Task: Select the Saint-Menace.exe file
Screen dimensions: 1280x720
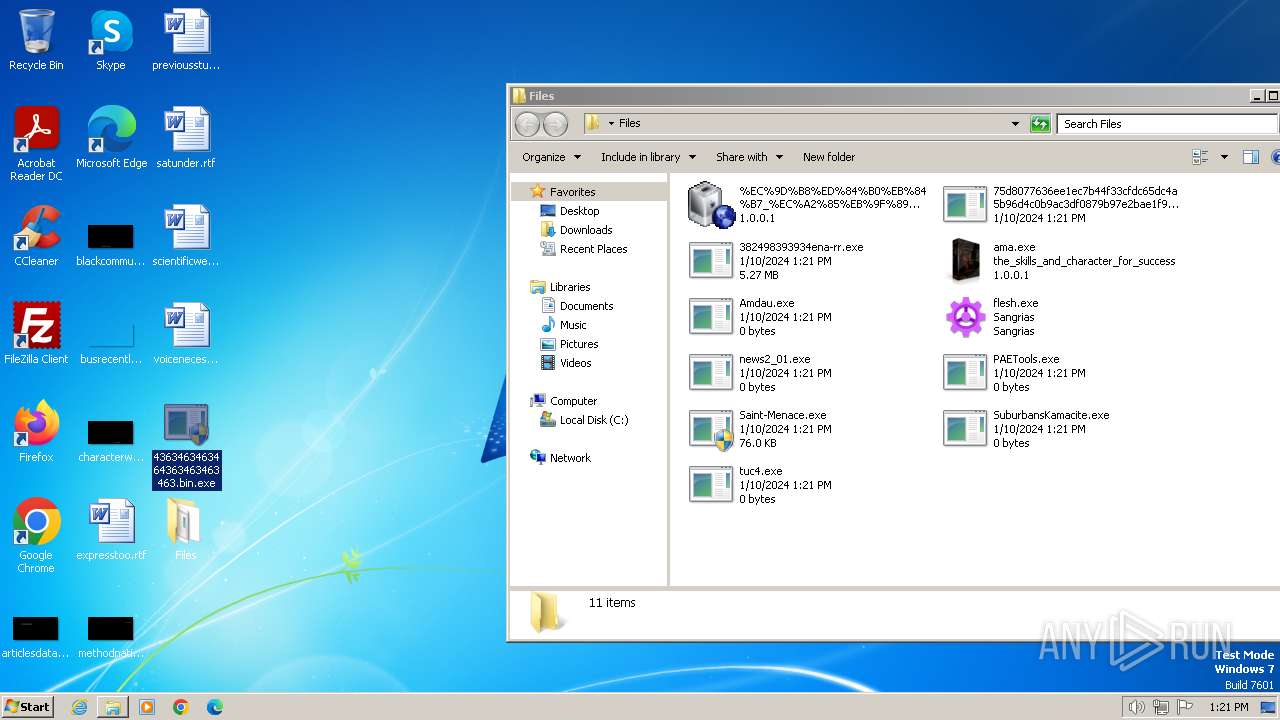Action: click(760, 429)
